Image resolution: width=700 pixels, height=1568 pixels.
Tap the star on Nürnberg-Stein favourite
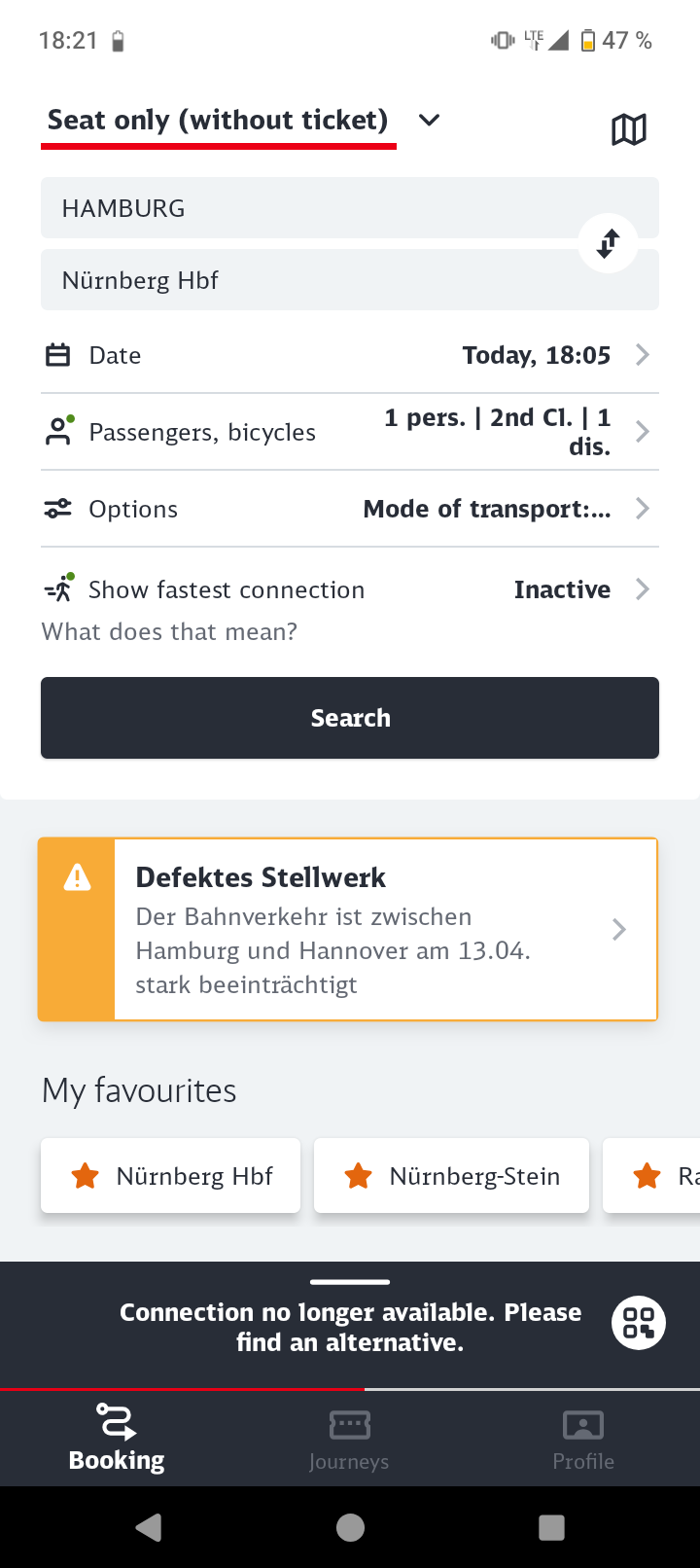(x=359, y=1176)
